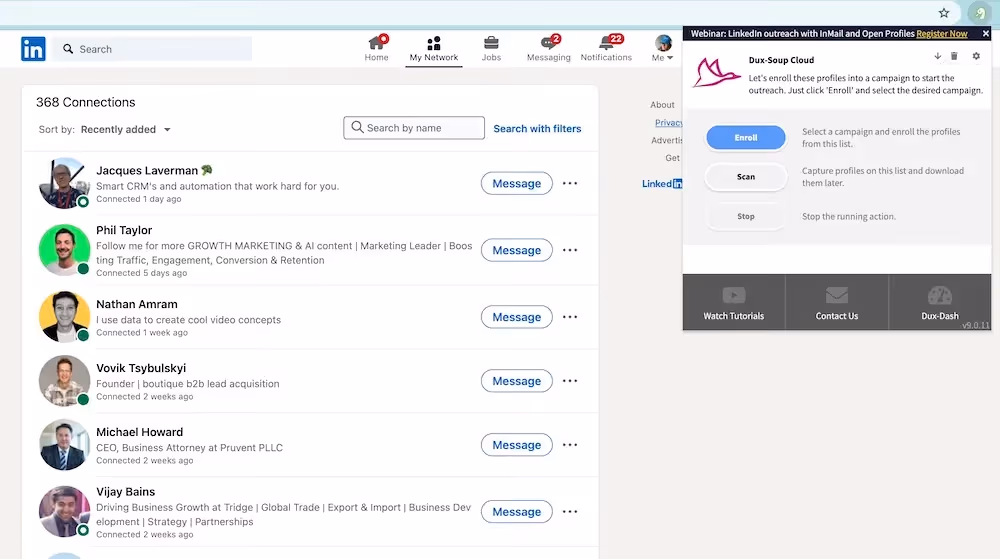Viewport: 1000px width, 559px height.
Task: Open Vijay Bains's profile photo
Action: 64,511
